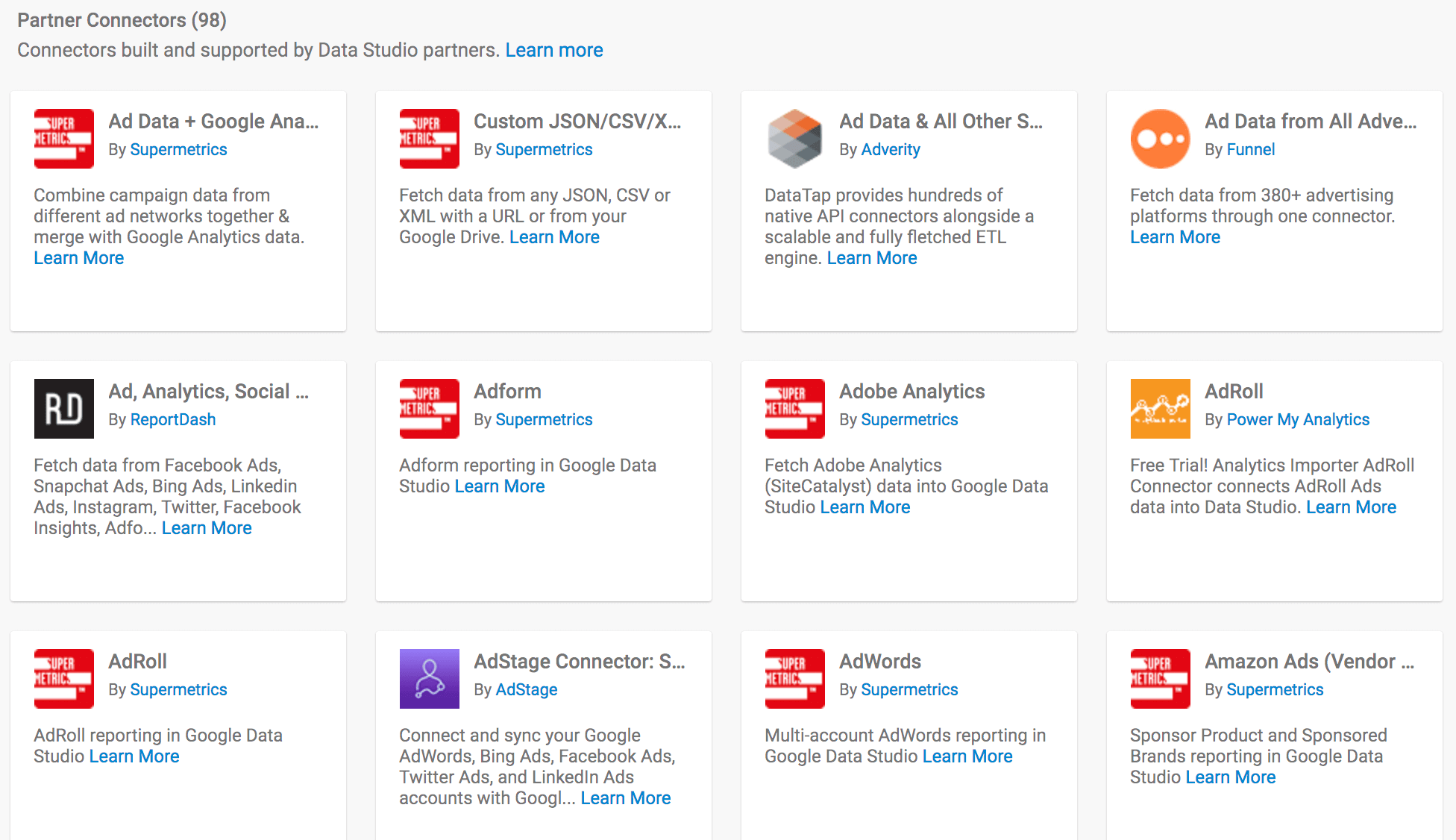Open Learn More on the AdStage Connector card
The image size is (1456, 840).
pyautogui.click(x=626, y=798)
